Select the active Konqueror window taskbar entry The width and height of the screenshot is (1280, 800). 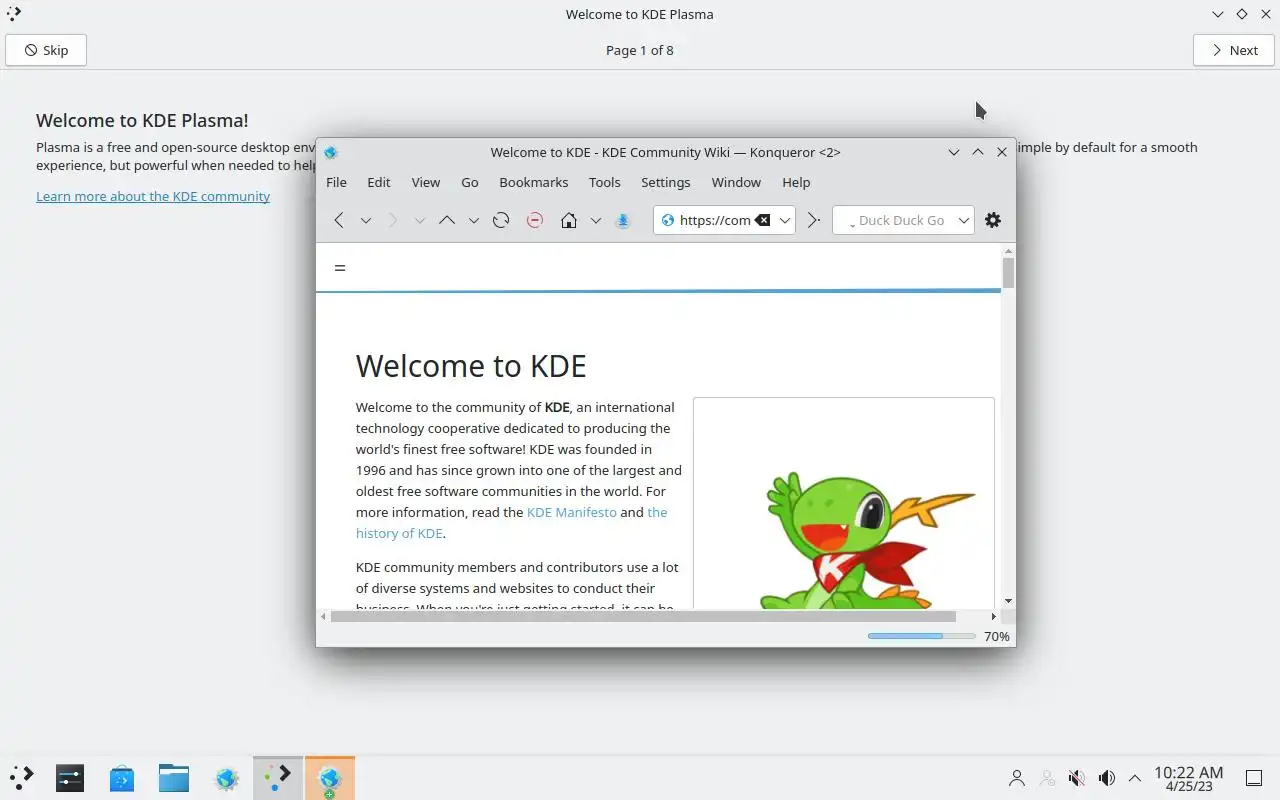click(x=330, y=777)
